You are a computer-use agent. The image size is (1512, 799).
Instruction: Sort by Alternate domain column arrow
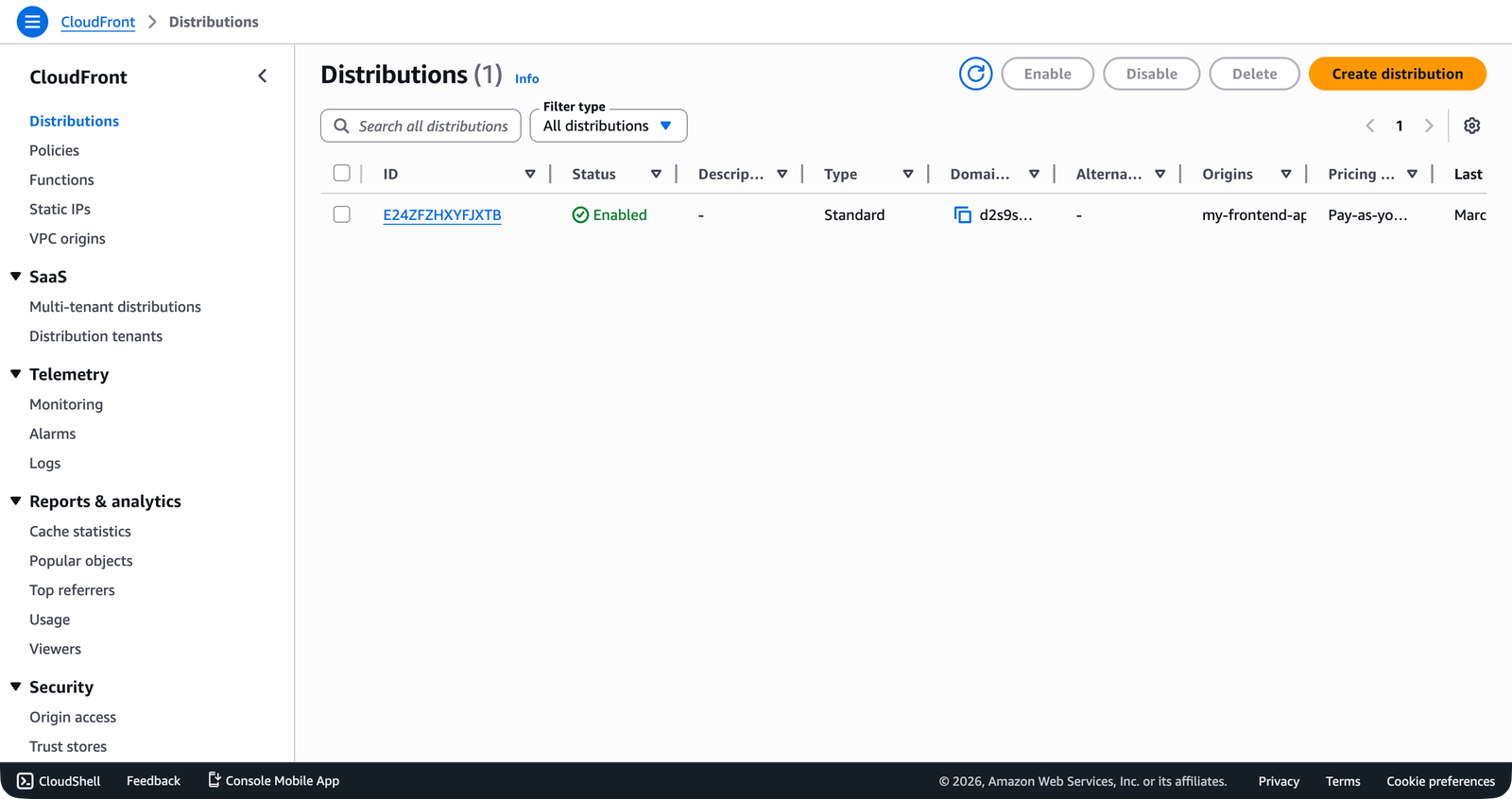(1160, 174)
